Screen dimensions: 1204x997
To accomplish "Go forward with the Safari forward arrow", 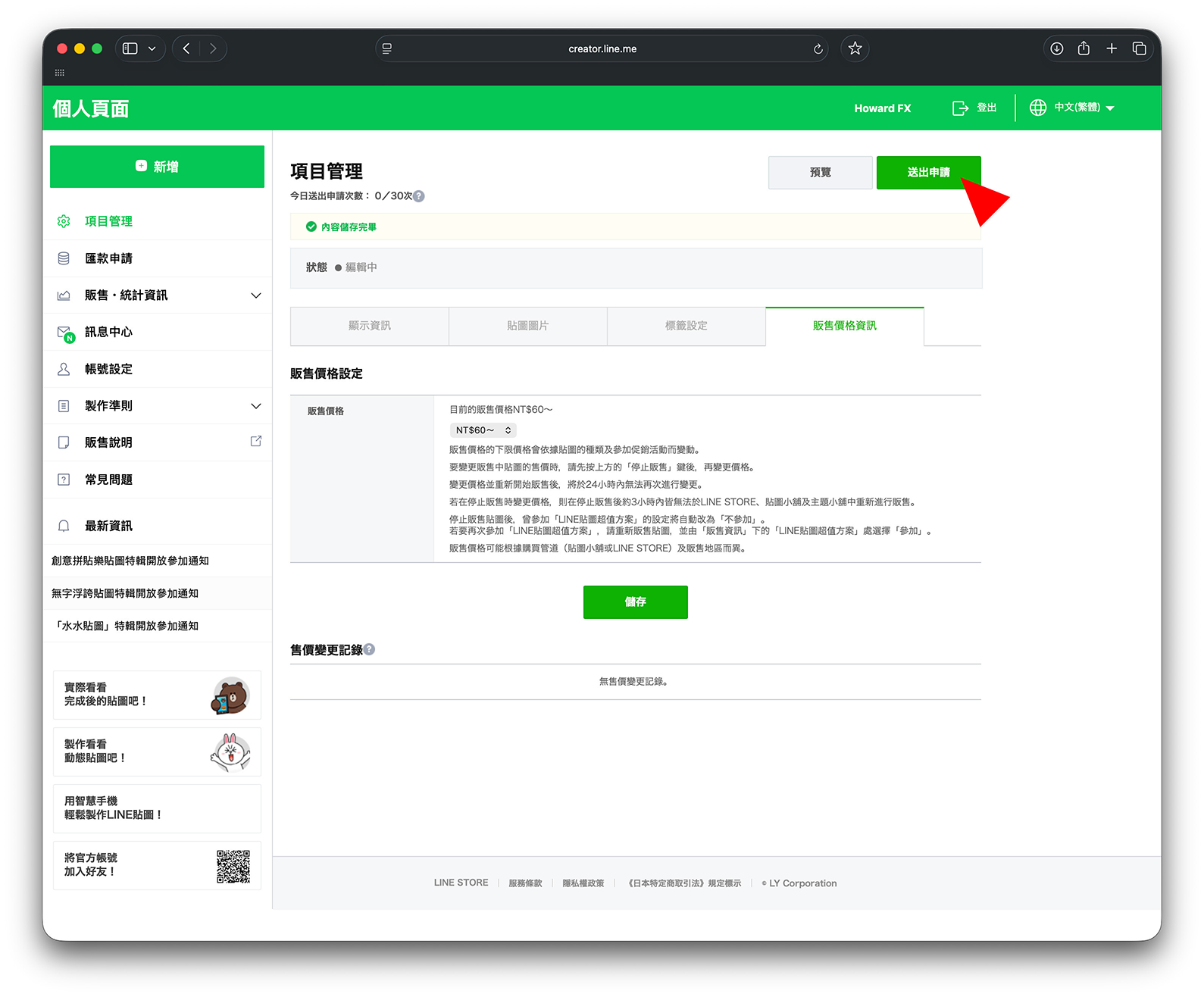I will [x=213, y=48].
